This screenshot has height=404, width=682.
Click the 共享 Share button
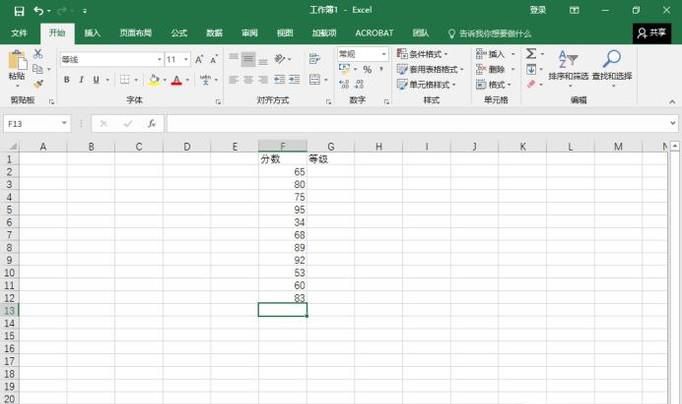(652, 33)
